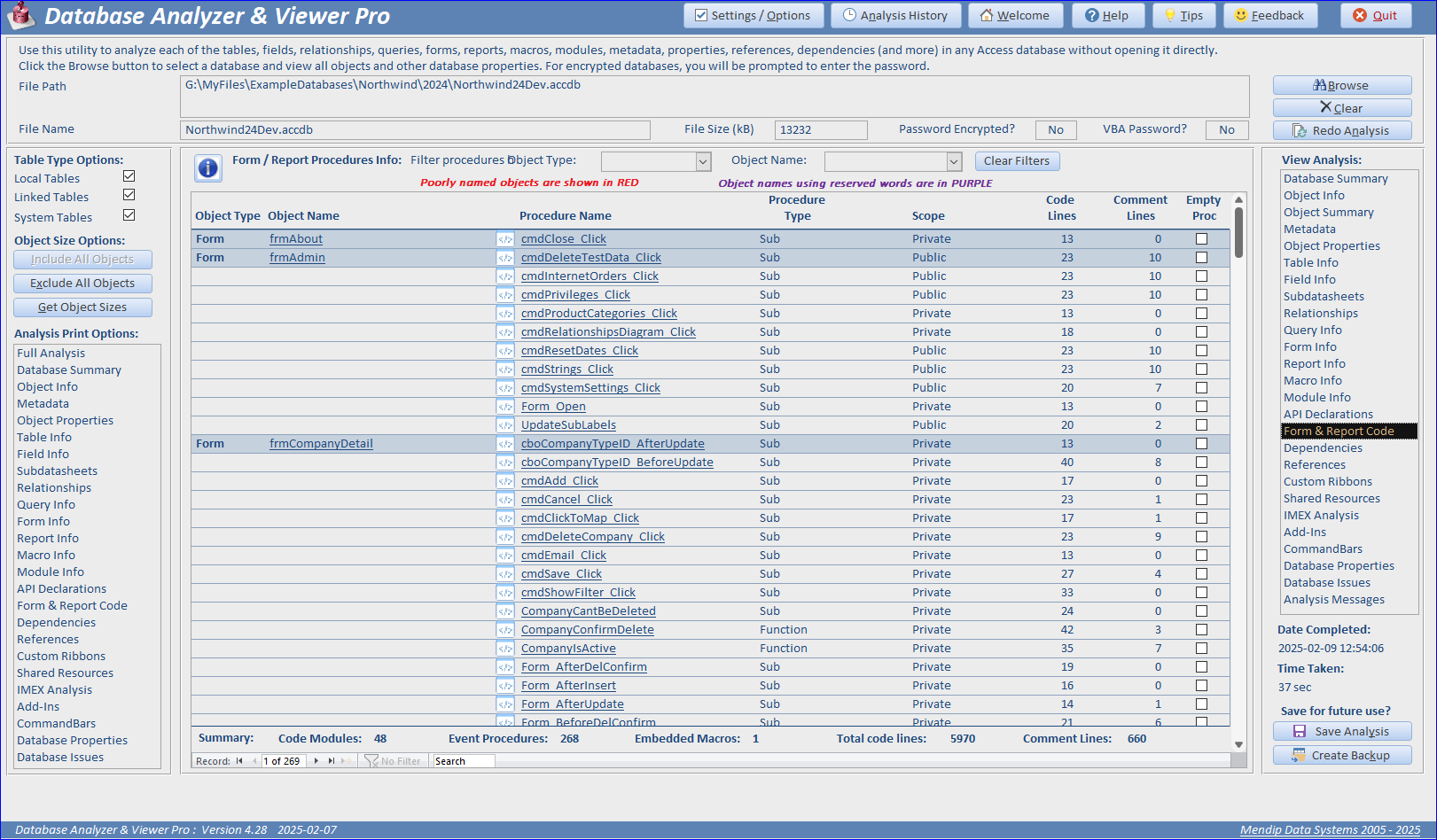The image size is (1437, 840).
Task: Go to first record navigation icon
Action: pos(239,761)
